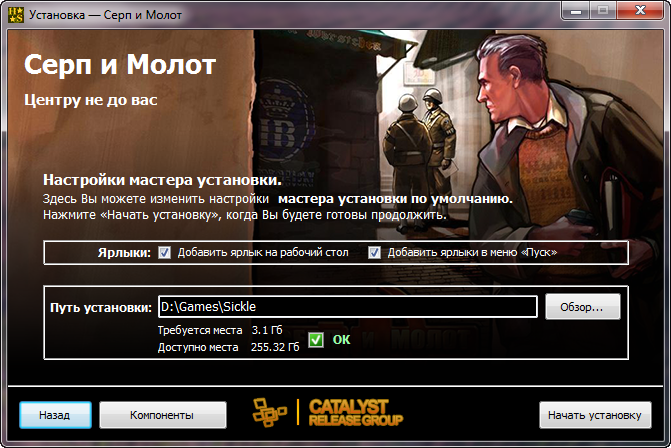
Task: Click the disabled maximize window button
Action: pos(603,11)
